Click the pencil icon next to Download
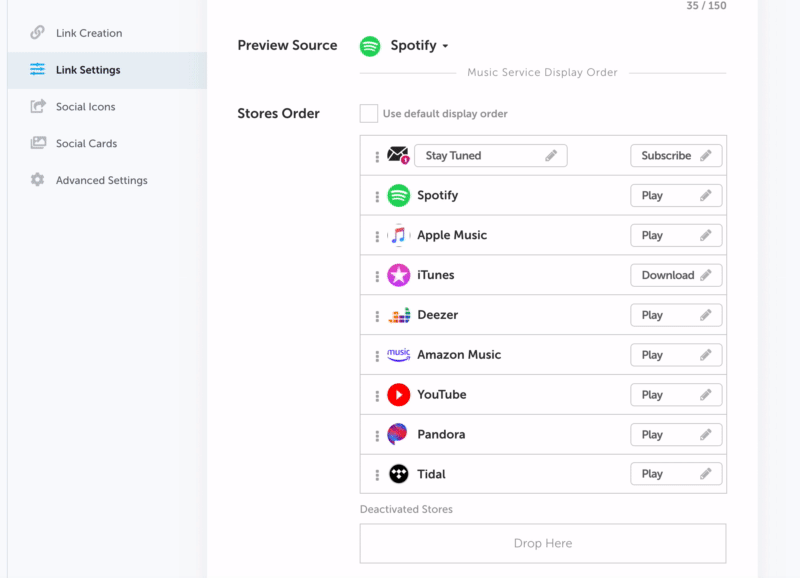 point(706,275)
